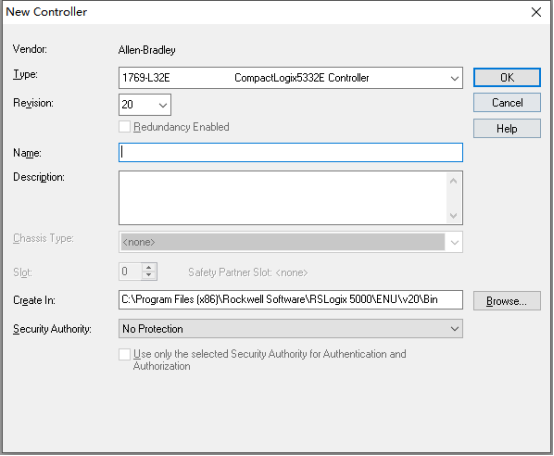Toggle the Redundancy Enabled checkbox
Viewport: 554px width, 456px height.
click(124, 127)
